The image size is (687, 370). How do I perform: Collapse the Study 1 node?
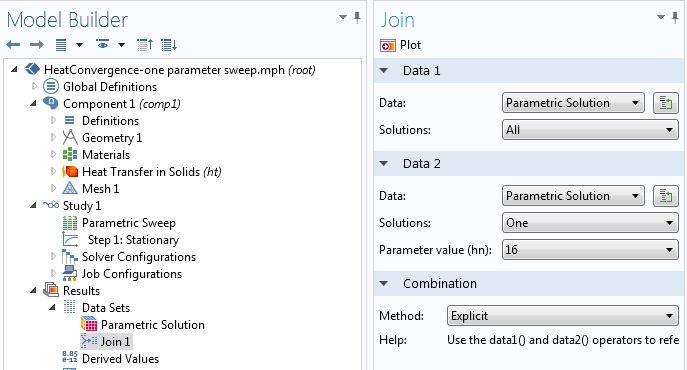(33, 205)
